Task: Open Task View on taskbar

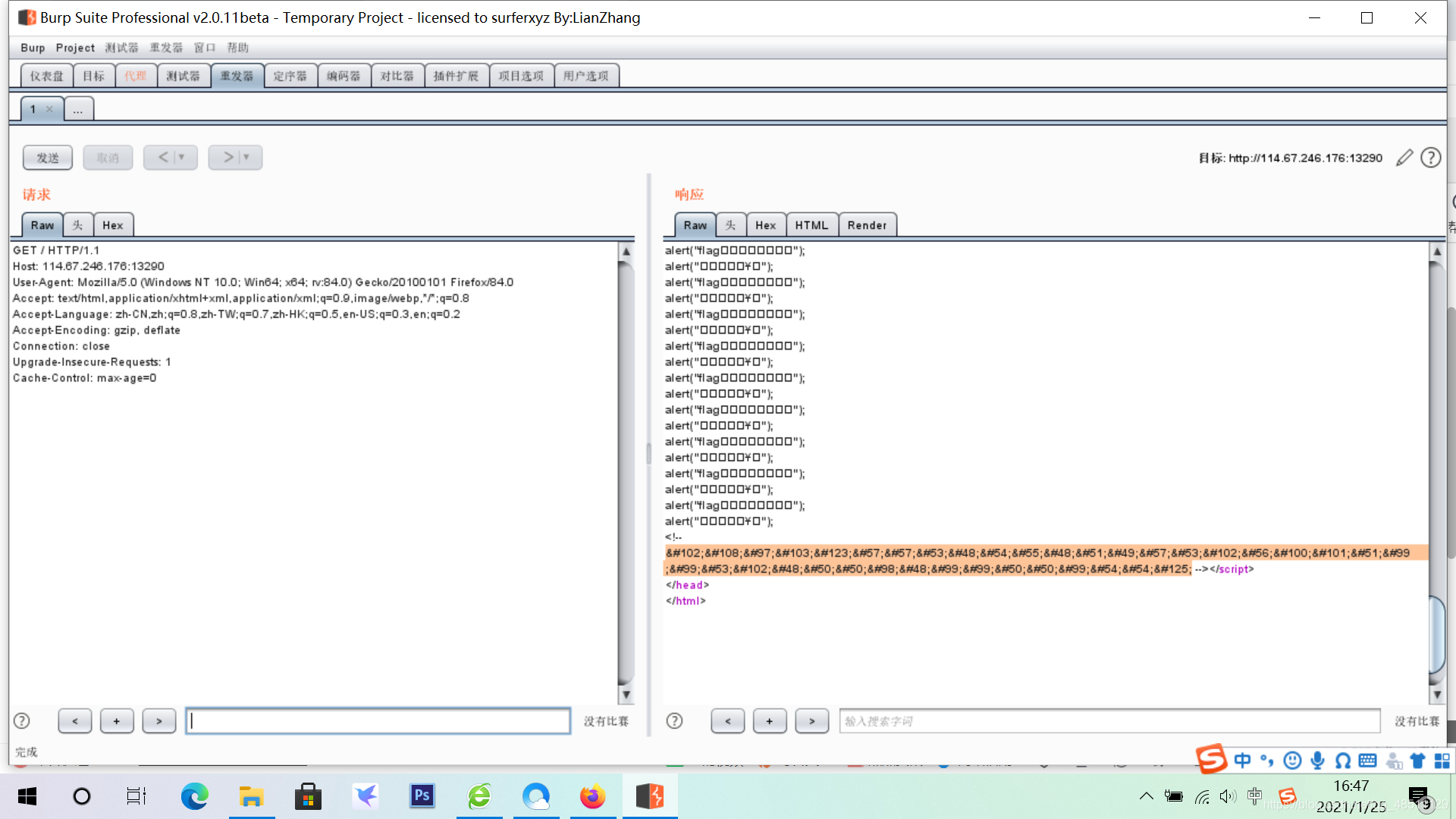Action: pos(136,796)
